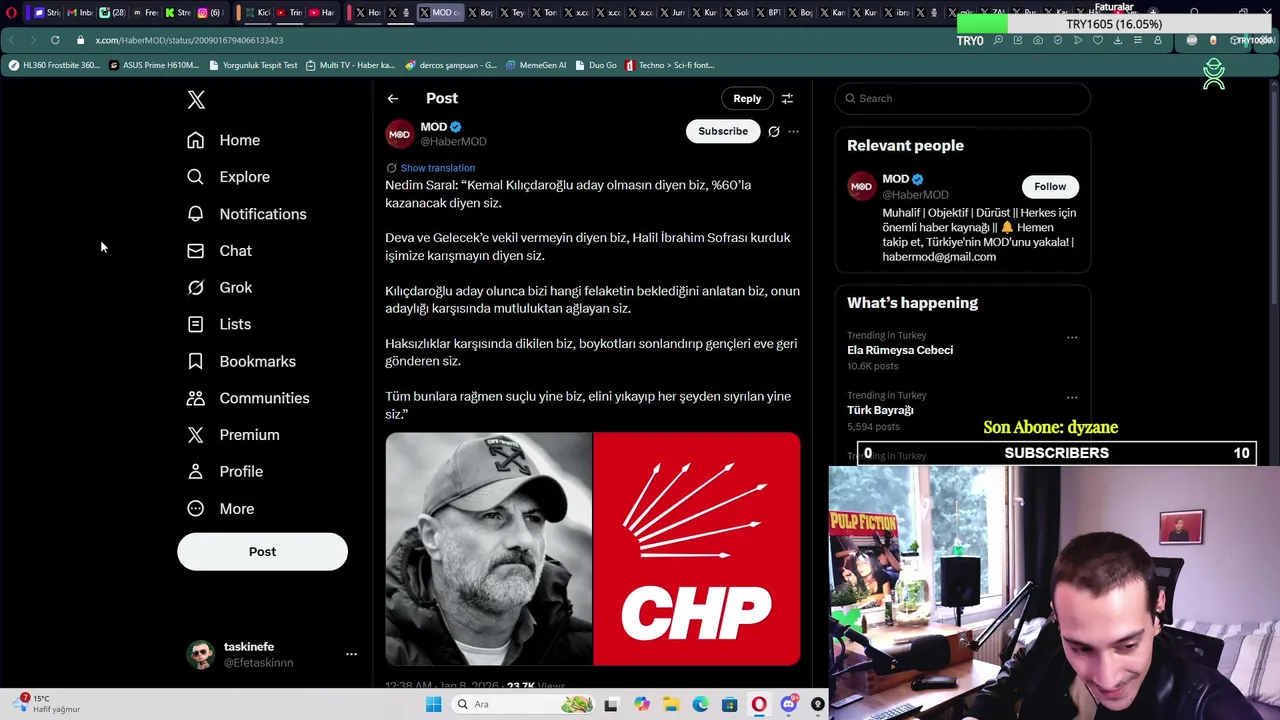Open Multi TV - Haber bookmark
The width and height of the screenshot is (1280, 720).
pos(350,65)
